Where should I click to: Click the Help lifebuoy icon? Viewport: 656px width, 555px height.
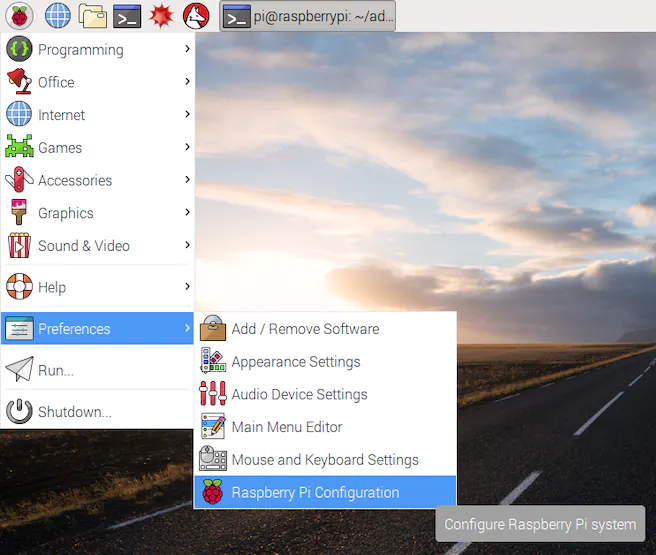(19, 286)
